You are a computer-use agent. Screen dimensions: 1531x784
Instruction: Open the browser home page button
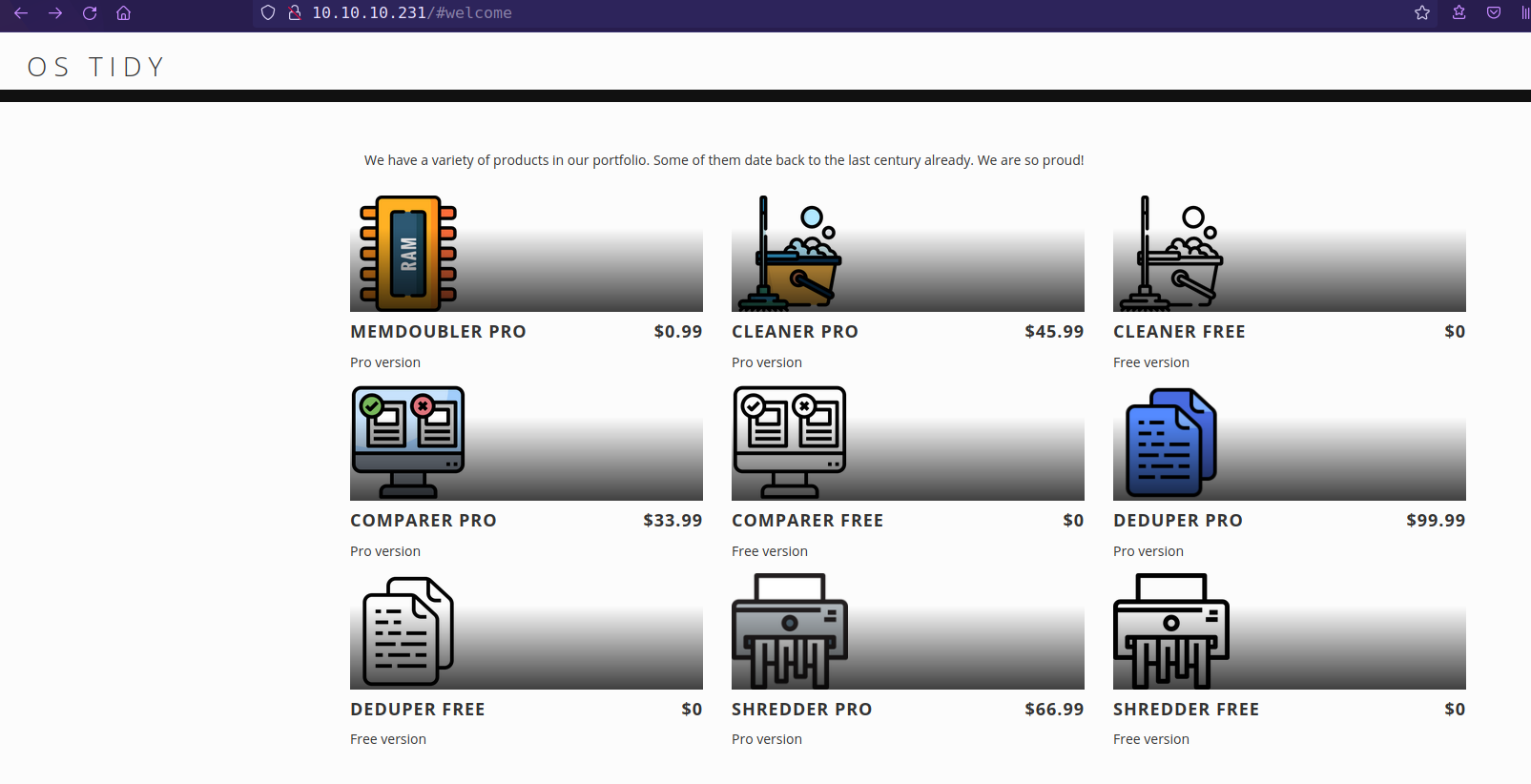coord(123,13)
